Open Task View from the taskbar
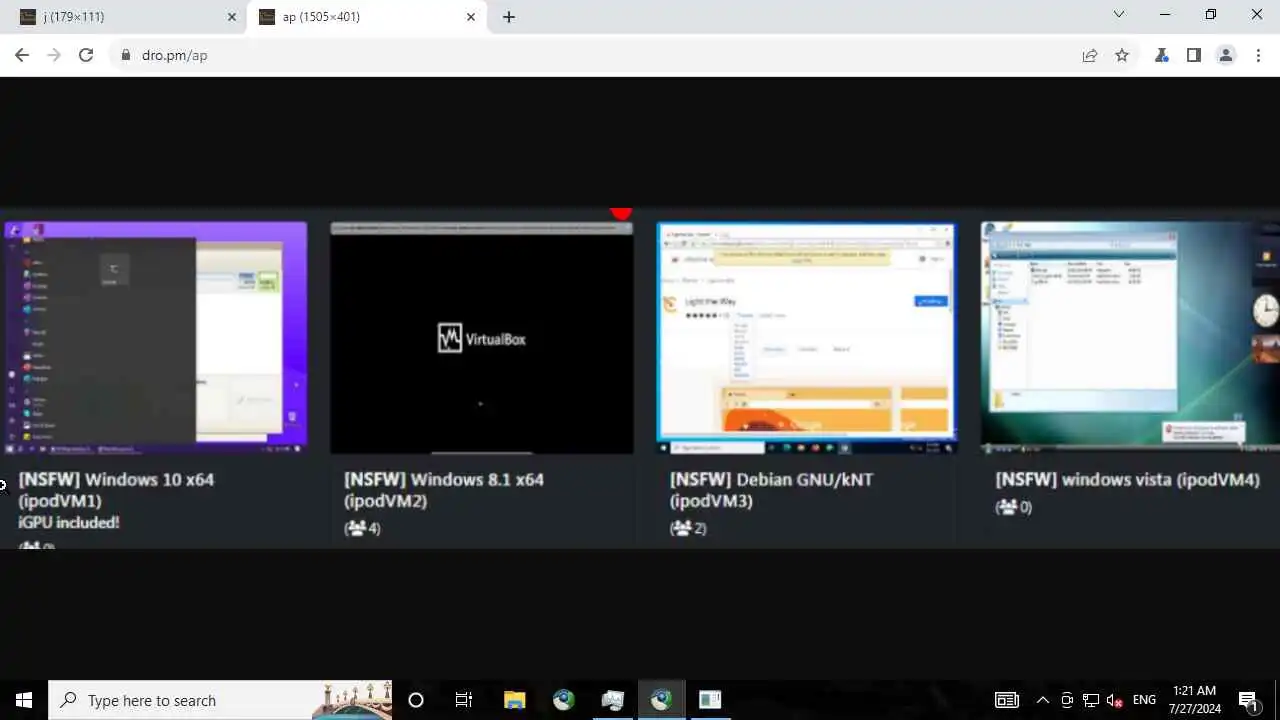 tap(464, 700)
